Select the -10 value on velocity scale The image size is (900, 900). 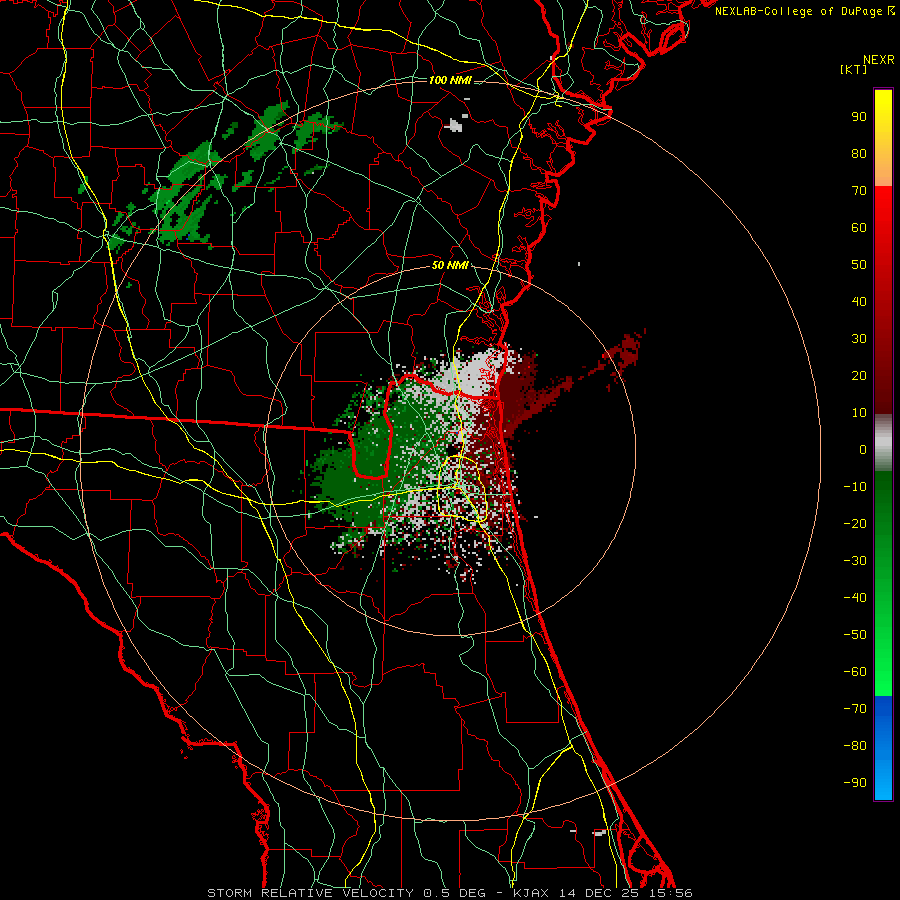(855, 487)
